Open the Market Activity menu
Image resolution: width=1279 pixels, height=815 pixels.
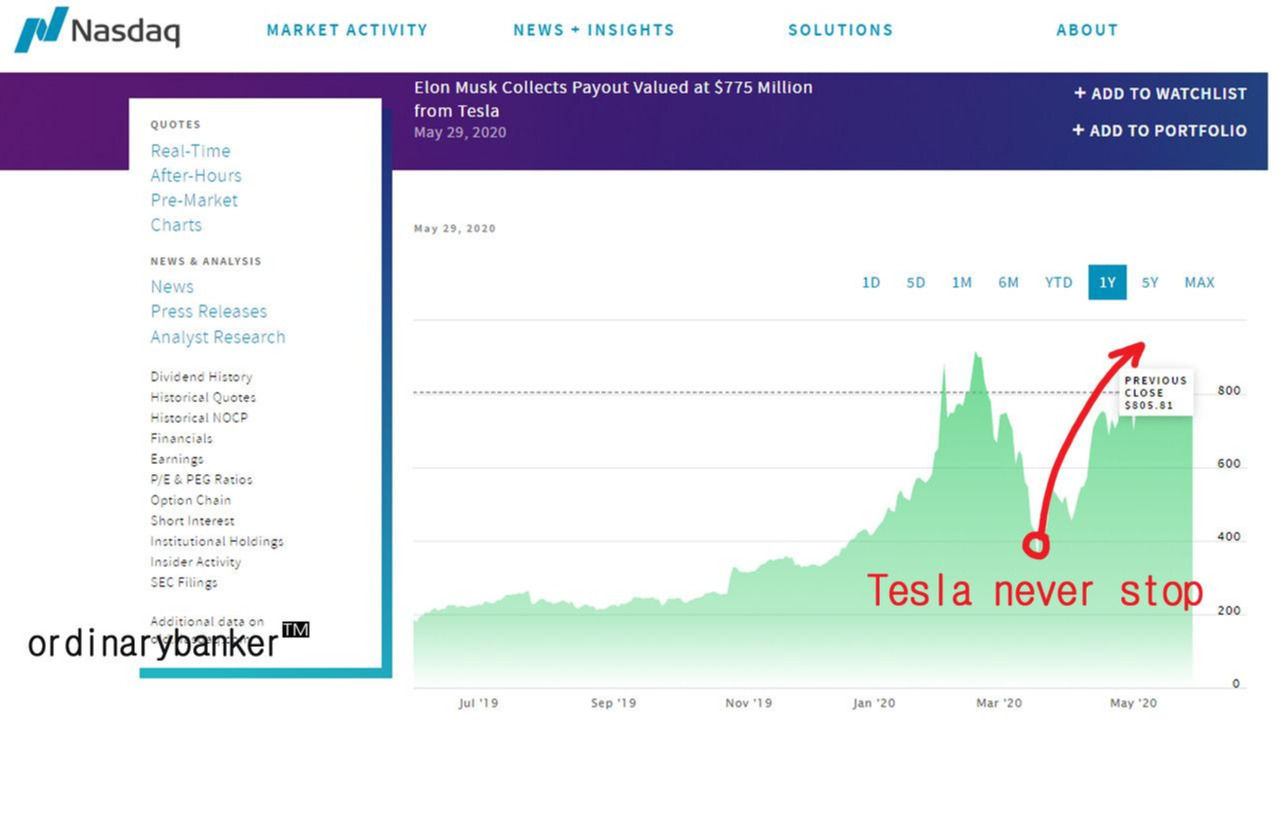347,30
